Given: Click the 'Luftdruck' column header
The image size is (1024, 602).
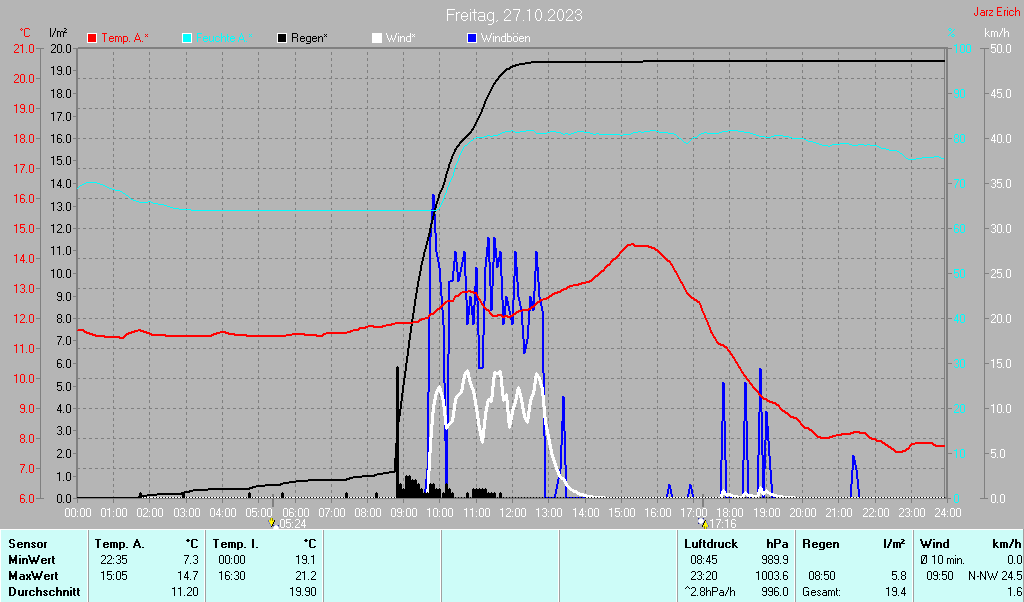Looking at the screenshot, I should click(711, 544).
